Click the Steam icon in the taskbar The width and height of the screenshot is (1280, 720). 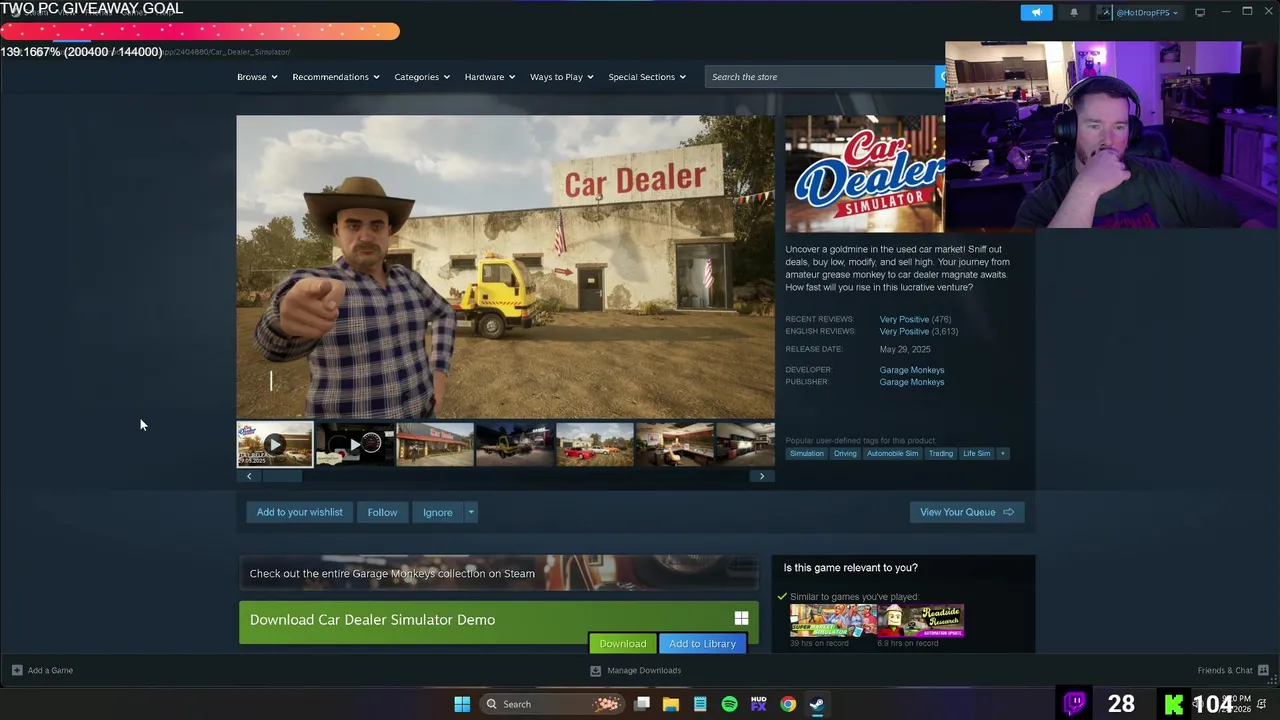tap(817, 704)
